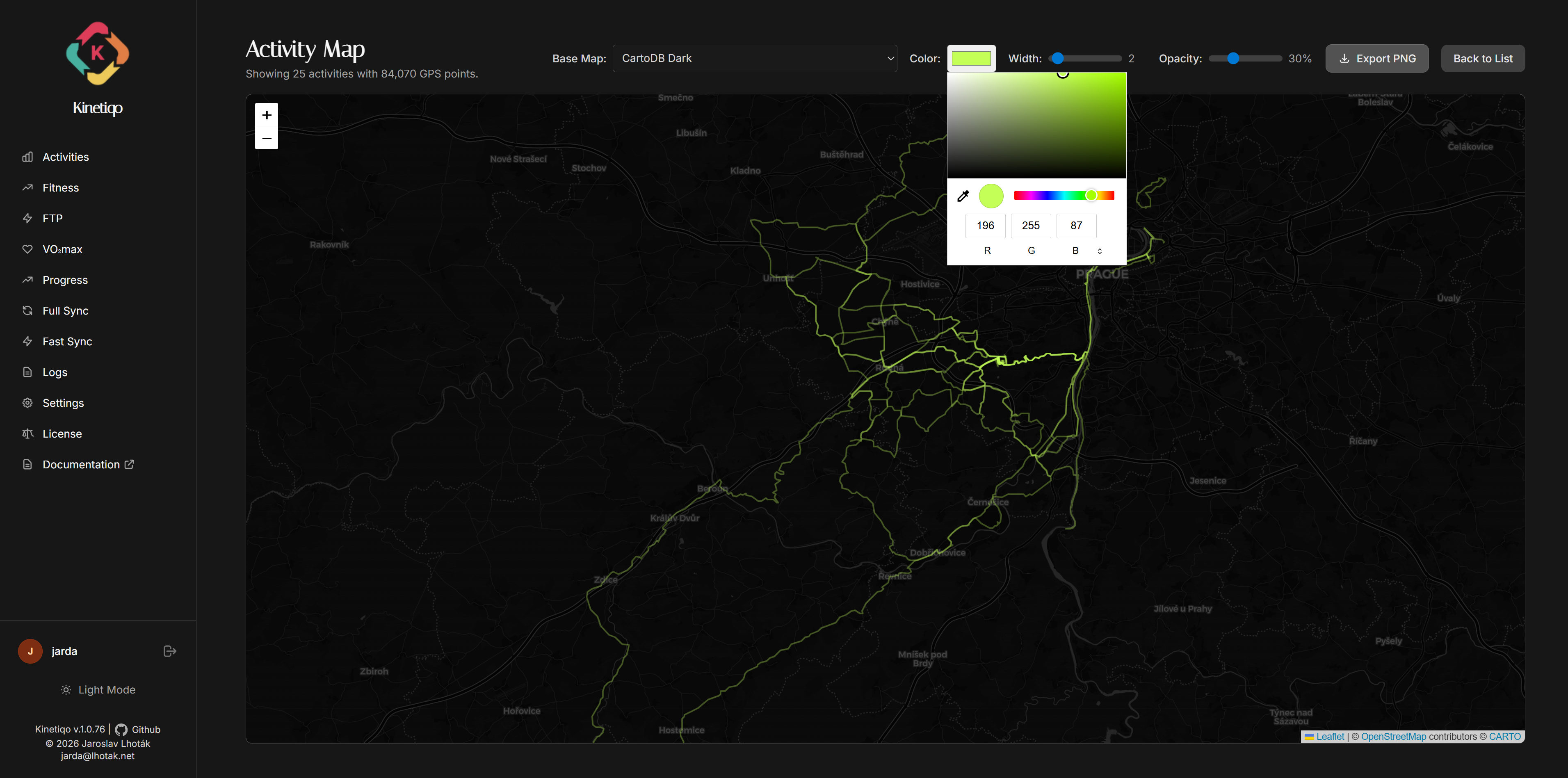Click the hue slider in color picker
This screenshot has width=1568, height=778.
pyautogui.click(x=1064, y=195)
